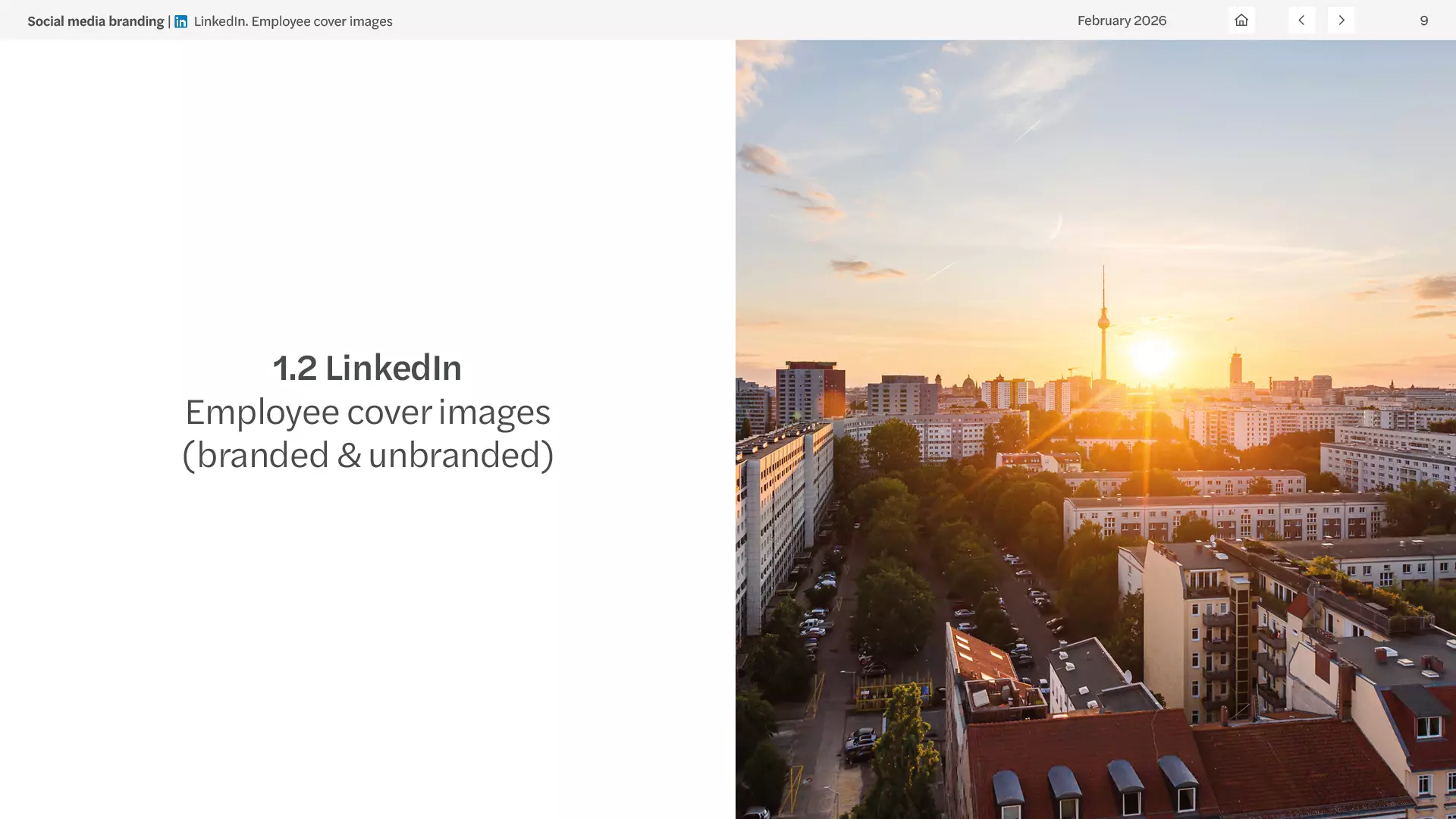The width and height of the screenshot is (1456, 819).
Task: Click the (branded & unbranded) text line
Action: (368, 455)
